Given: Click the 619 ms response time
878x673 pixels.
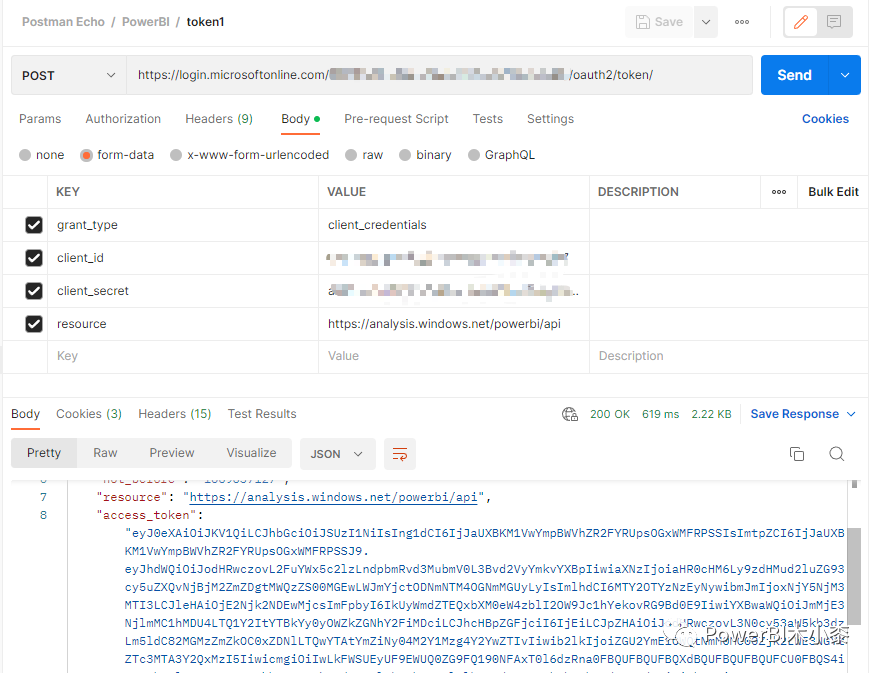Looking at the screenshot, I should pos(660,414).
